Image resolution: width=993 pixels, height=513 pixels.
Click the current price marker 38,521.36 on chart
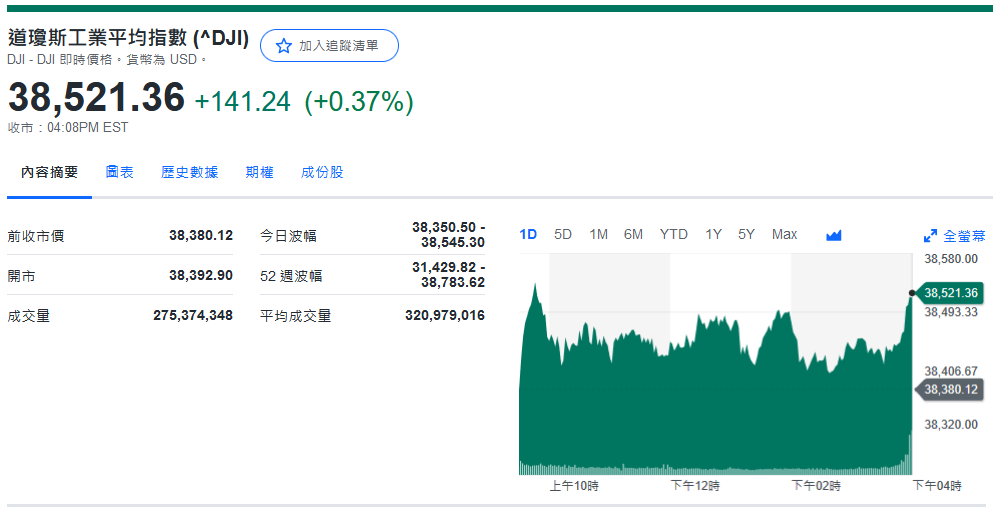(x=951, y=293)
